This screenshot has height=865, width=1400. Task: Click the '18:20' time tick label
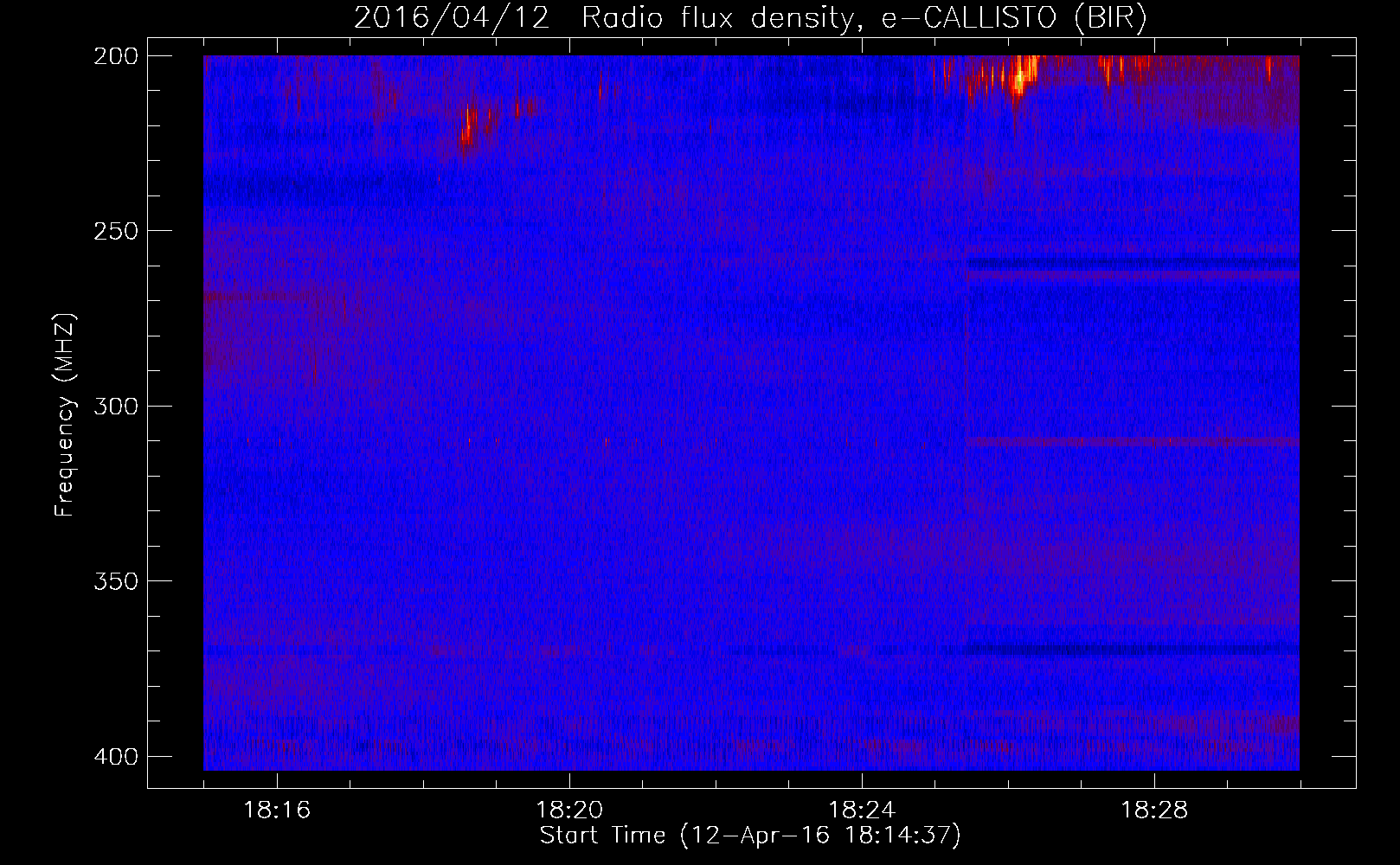pos(569,811)
